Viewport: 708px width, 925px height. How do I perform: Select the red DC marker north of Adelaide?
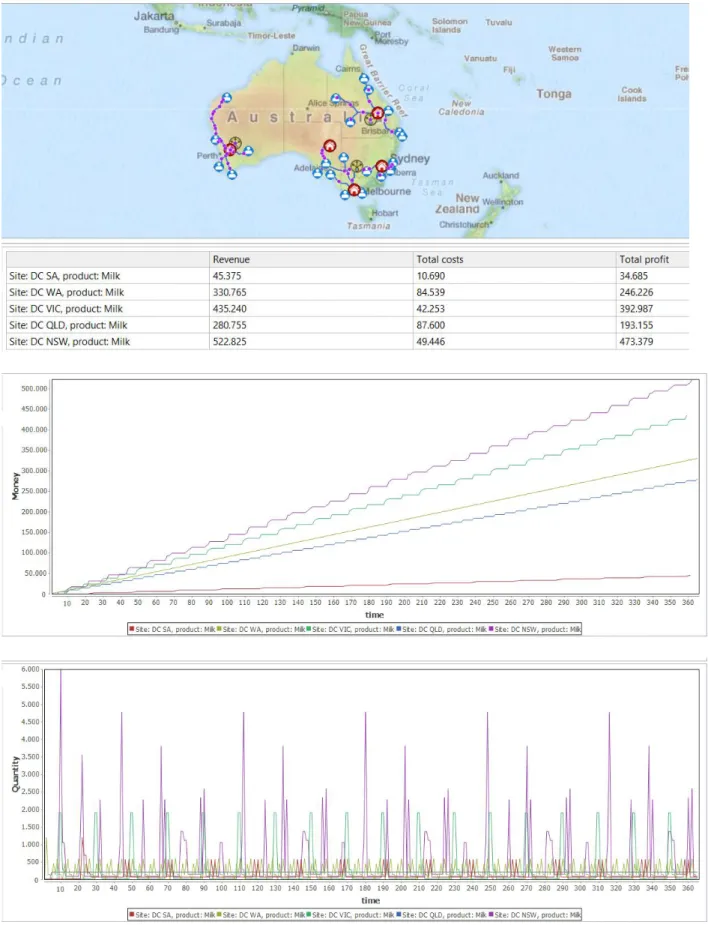[330, 146]
